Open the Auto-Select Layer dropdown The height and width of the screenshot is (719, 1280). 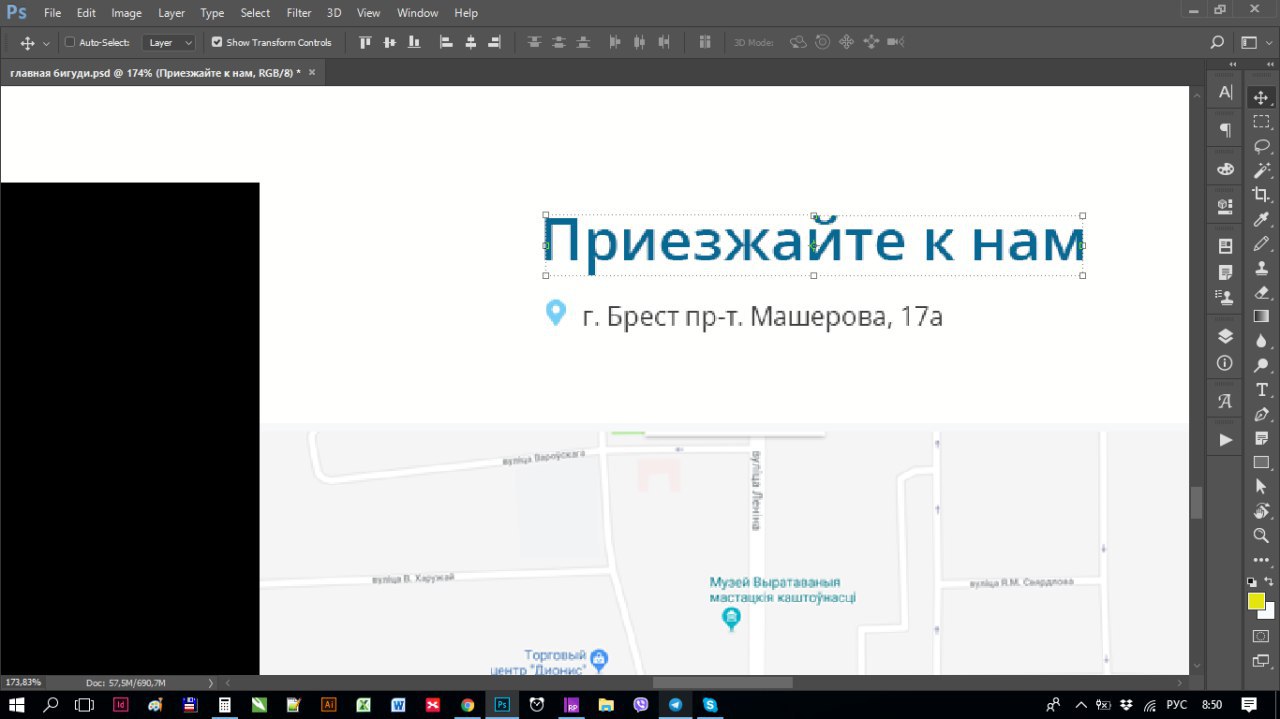pos(169,43)
